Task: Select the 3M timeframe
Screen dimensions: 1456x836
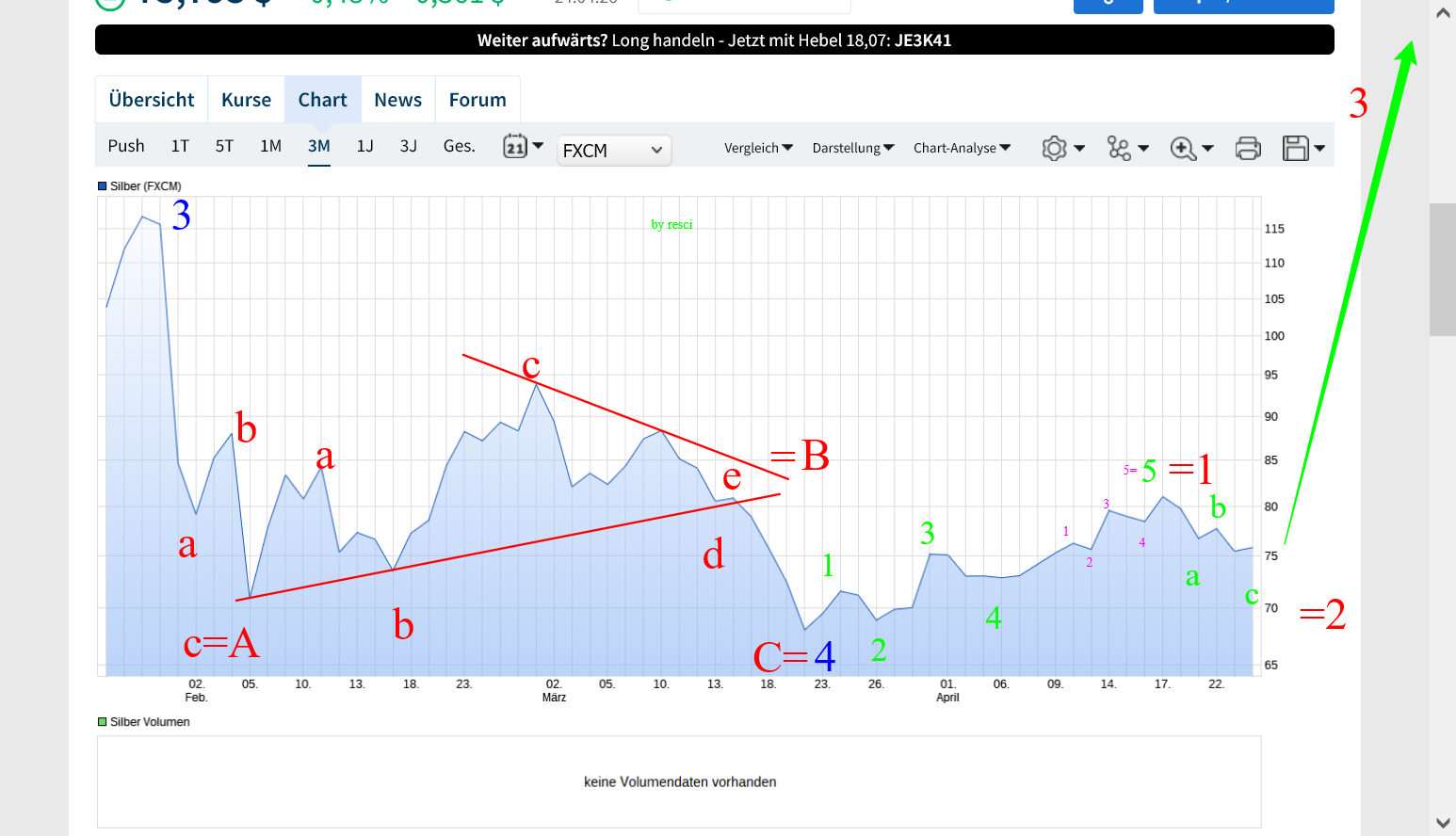Action: point(319,146)
